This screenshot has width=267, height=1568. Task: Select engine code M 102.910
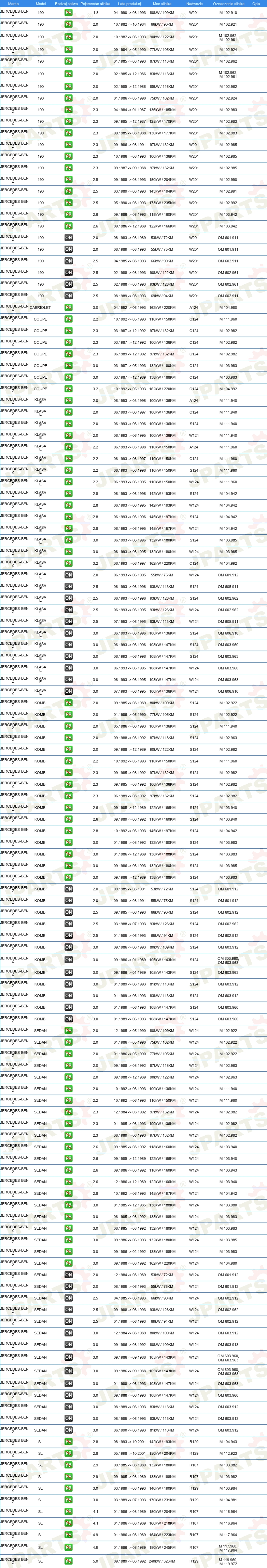pos(228,13)
